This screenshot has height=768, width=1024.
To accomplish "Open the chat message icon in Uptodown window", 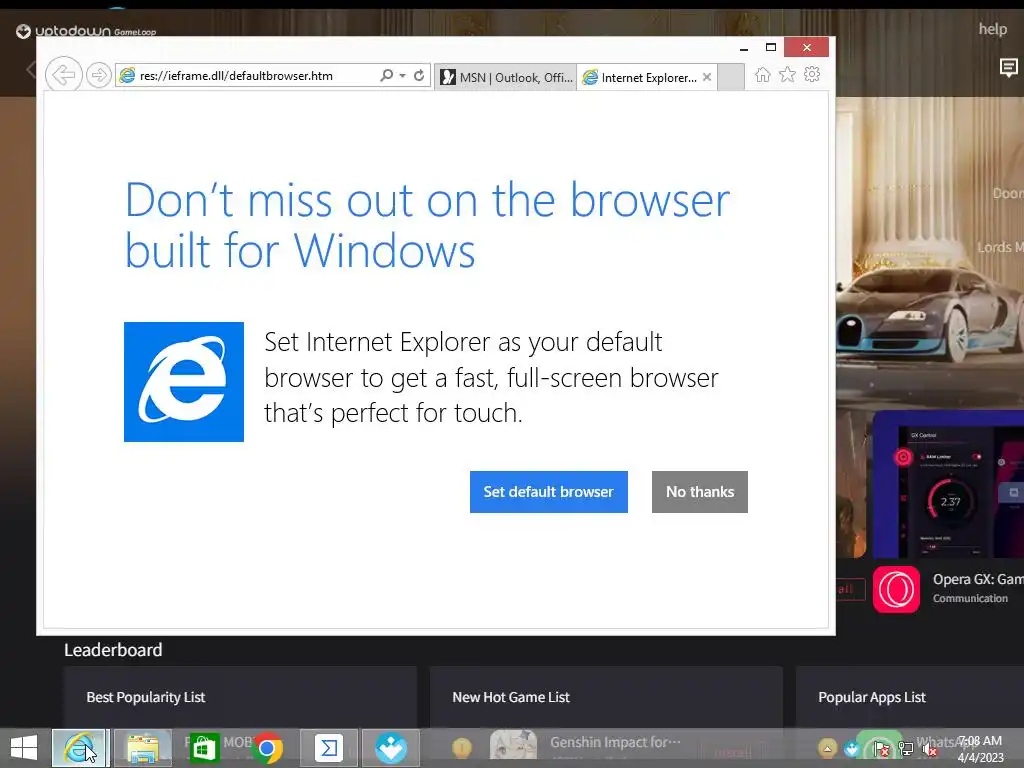I will [x=1009, y=67].
